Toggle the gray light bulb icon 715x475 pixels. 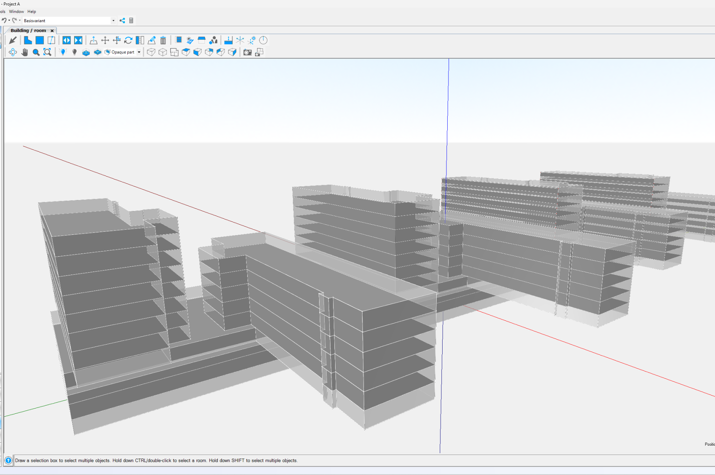click(74, 52)
